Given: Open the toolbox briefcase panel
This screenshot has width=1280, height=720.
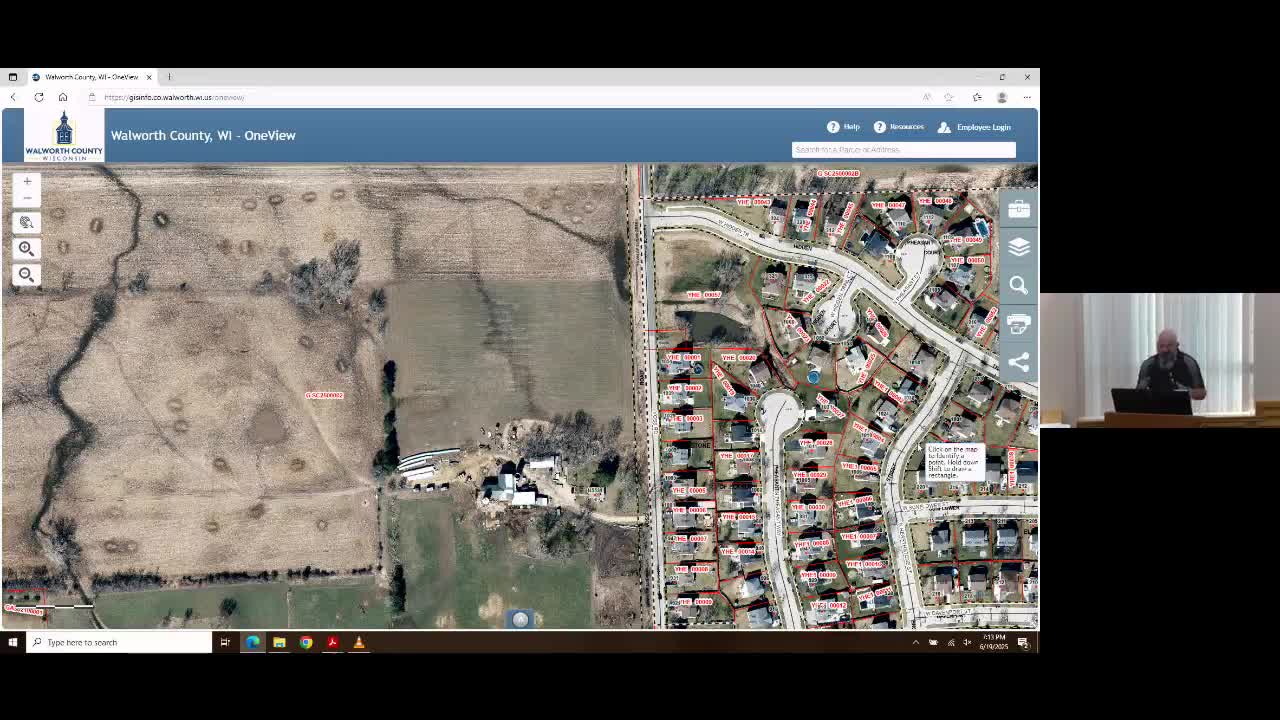Looking at the screenshot, I should coord(1018,208).
